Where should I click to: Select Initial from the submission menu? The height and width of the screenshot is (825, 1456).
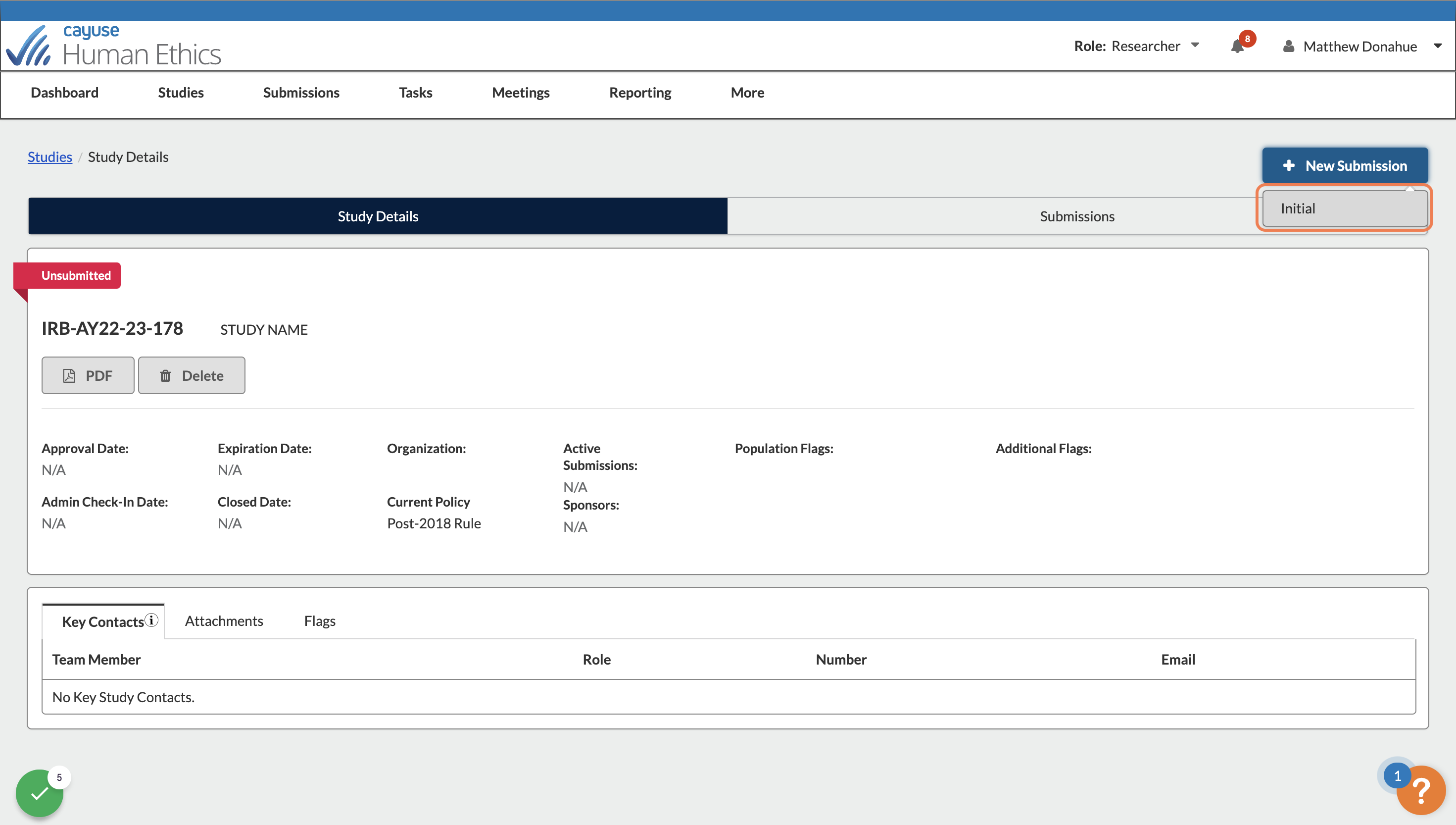pyautogui.click(x=1345, y=208)
